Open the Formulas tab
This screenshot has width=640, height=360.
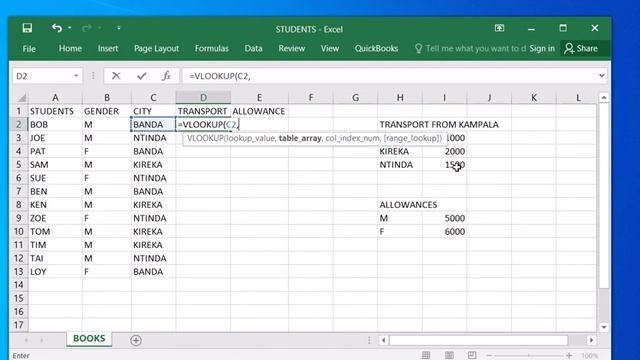(211, 49)
